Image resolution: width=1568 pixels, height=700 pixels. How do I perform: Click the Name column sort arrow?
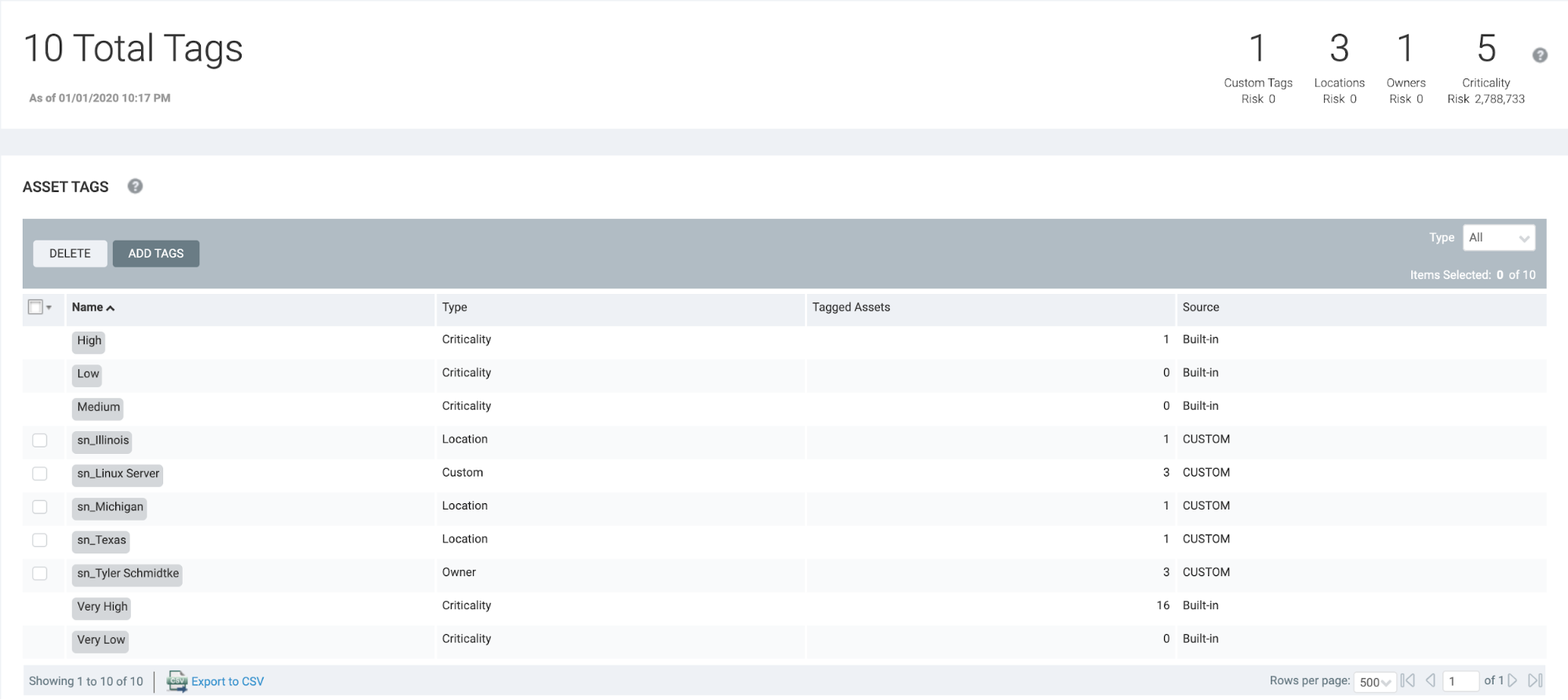click(x=111, y=308)
